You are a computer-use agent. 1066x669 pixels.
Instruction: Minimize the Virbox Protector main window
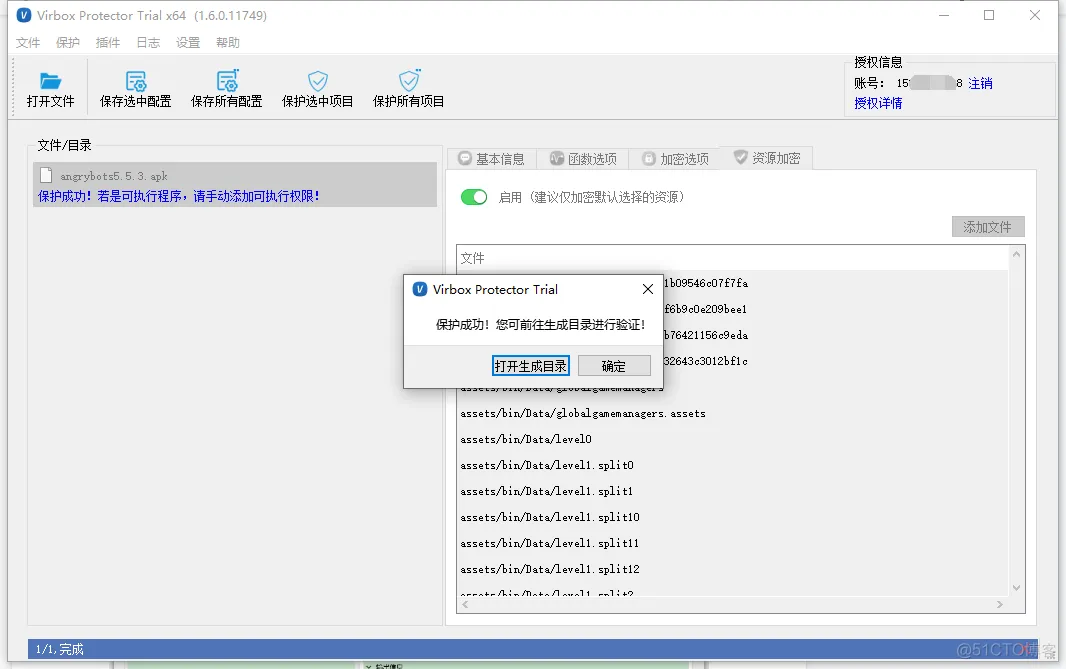pos(944,15)
